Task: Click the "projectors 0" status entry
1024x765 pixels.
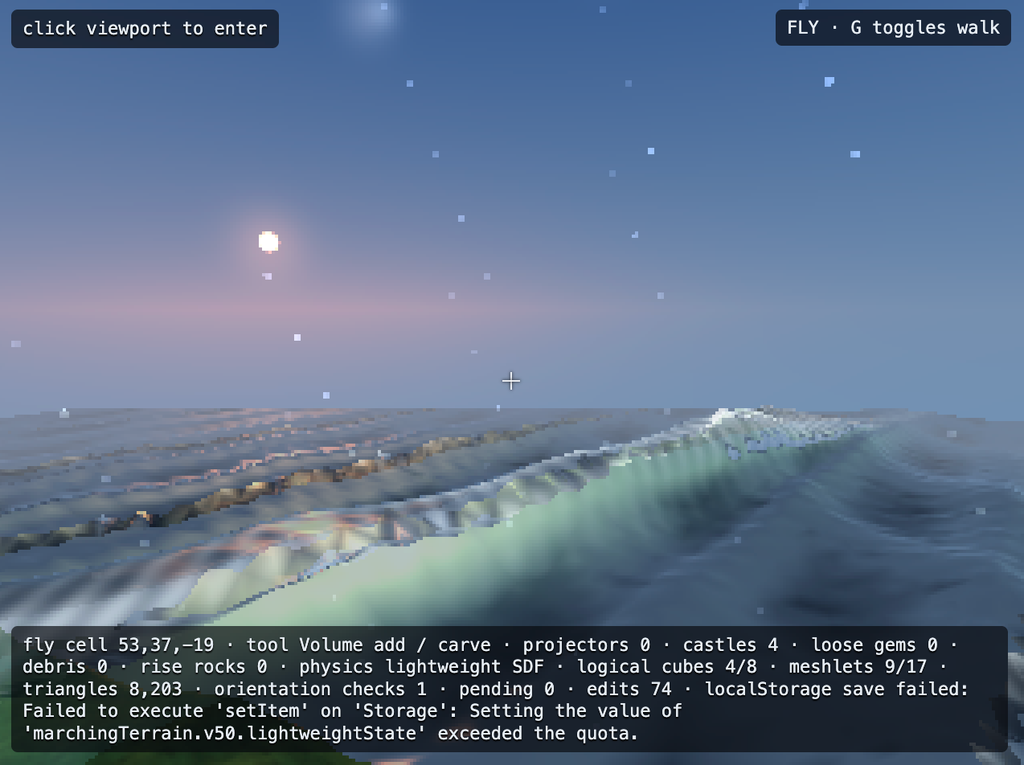Action: [586, 645]
